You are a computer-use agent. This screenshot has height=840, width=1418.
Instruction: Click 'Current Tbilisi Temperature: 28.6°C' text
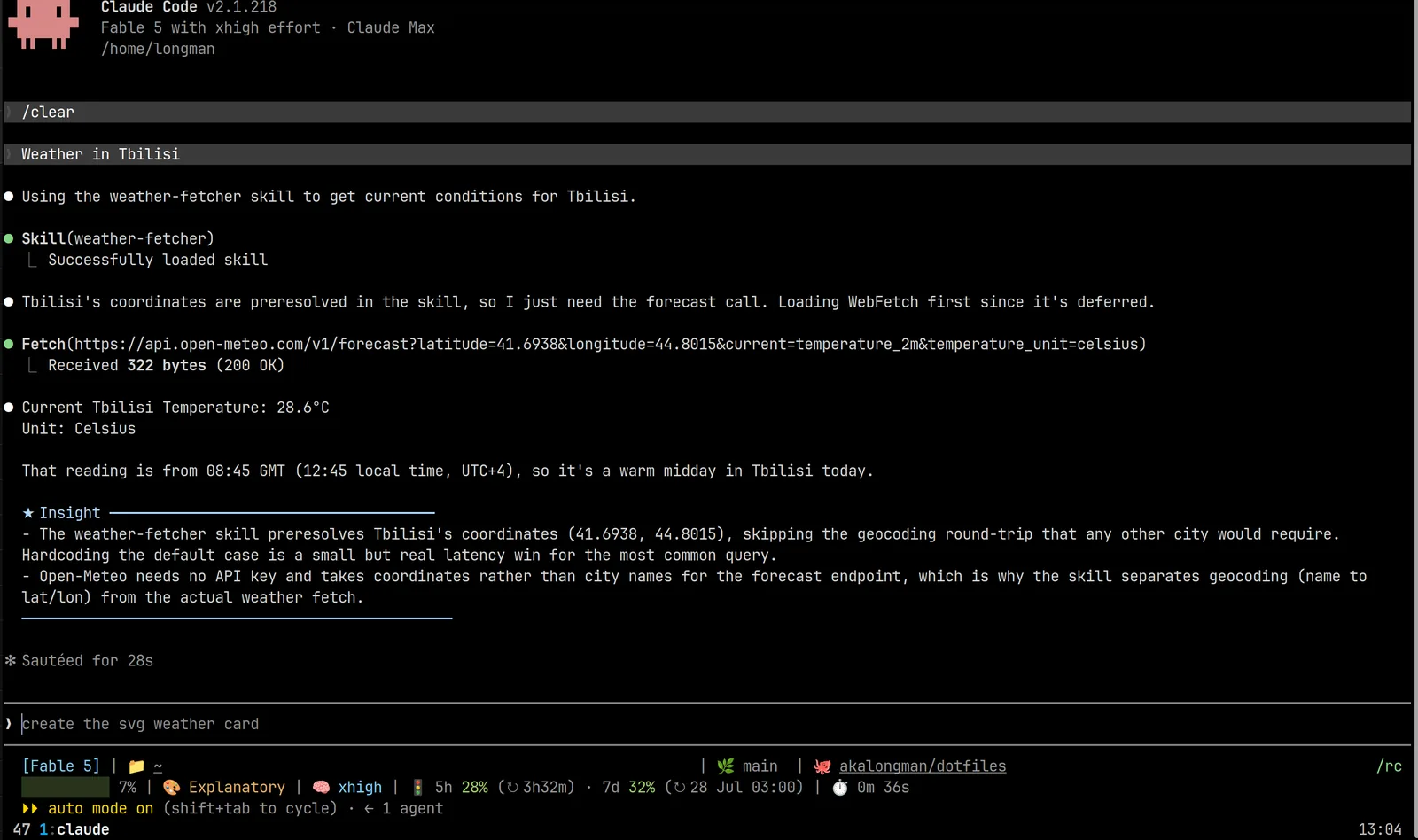point(175,408)
